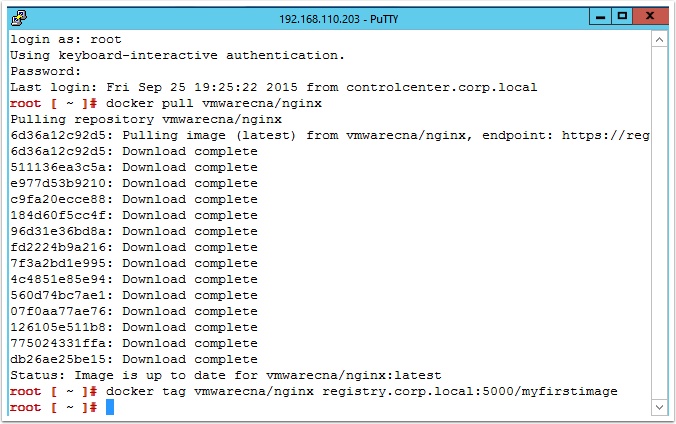Click 'Pulling repository vmwarecna/nginx' line
The width and height of the screenshot is (676, 424).
click(146, 119)
